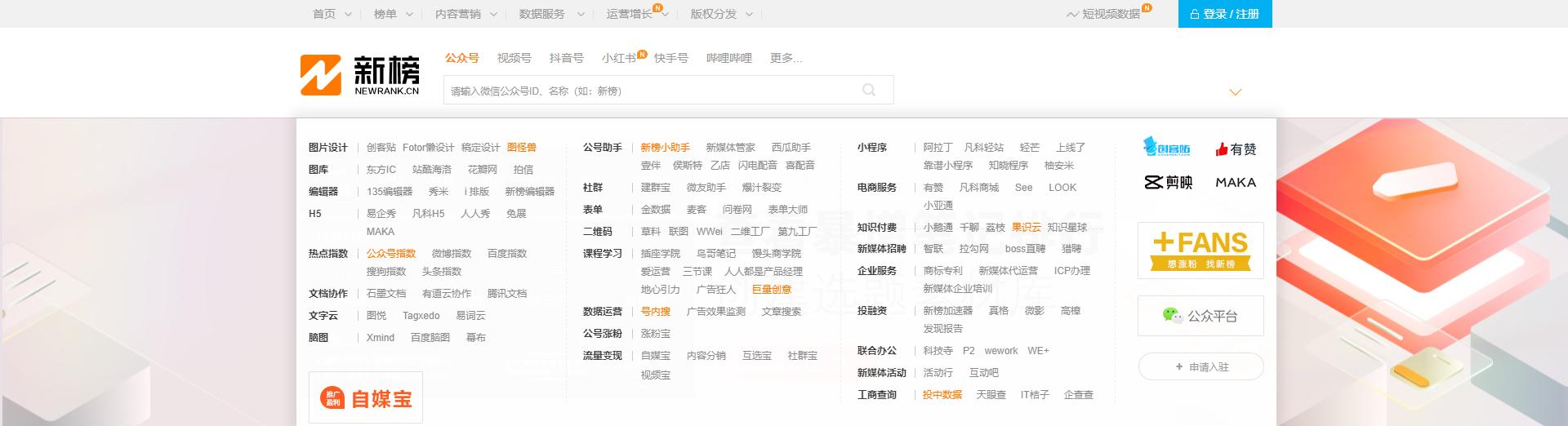1568x426 pixels.
Task: Select the 抖音号 search tab
Action: click(x=567, y=58)
